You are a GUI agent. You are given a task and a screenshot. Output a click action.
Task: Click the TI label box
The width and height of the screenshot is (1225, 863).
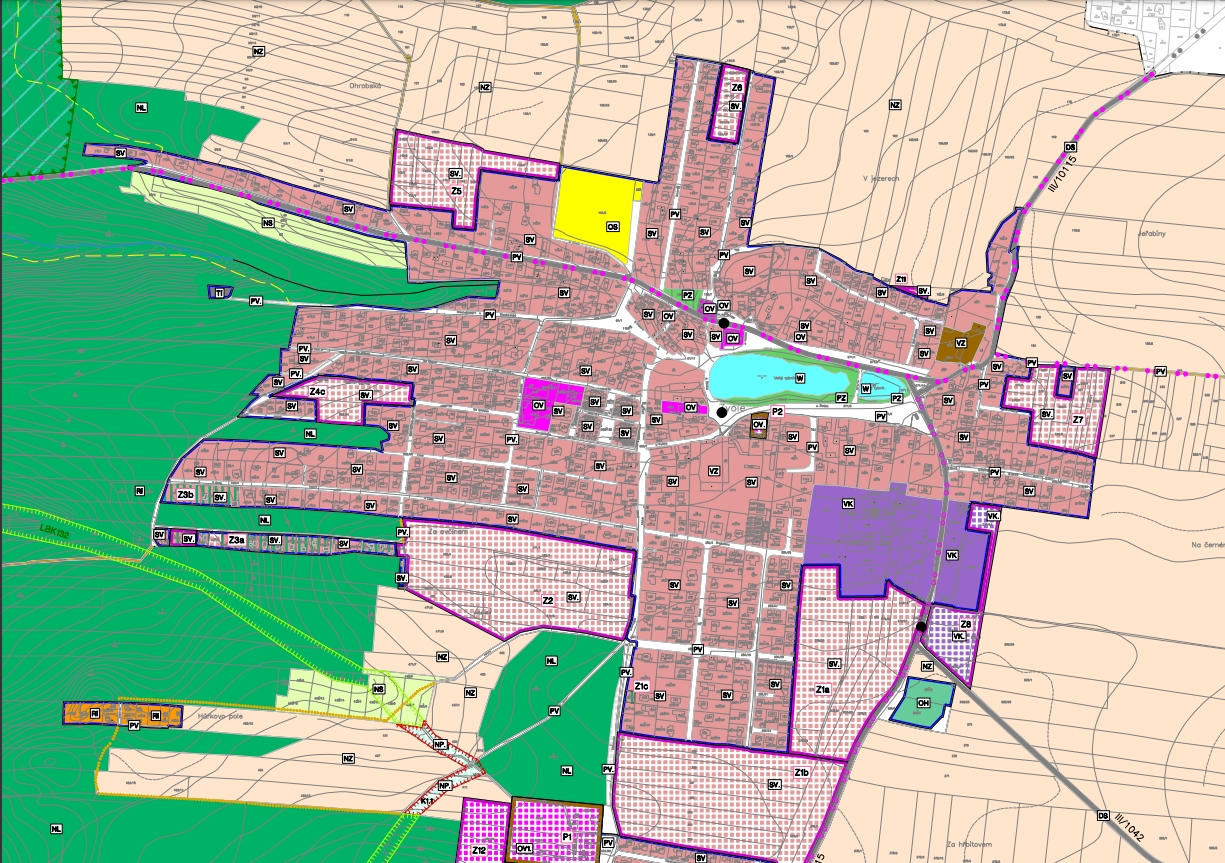click(x=218, y=293)
